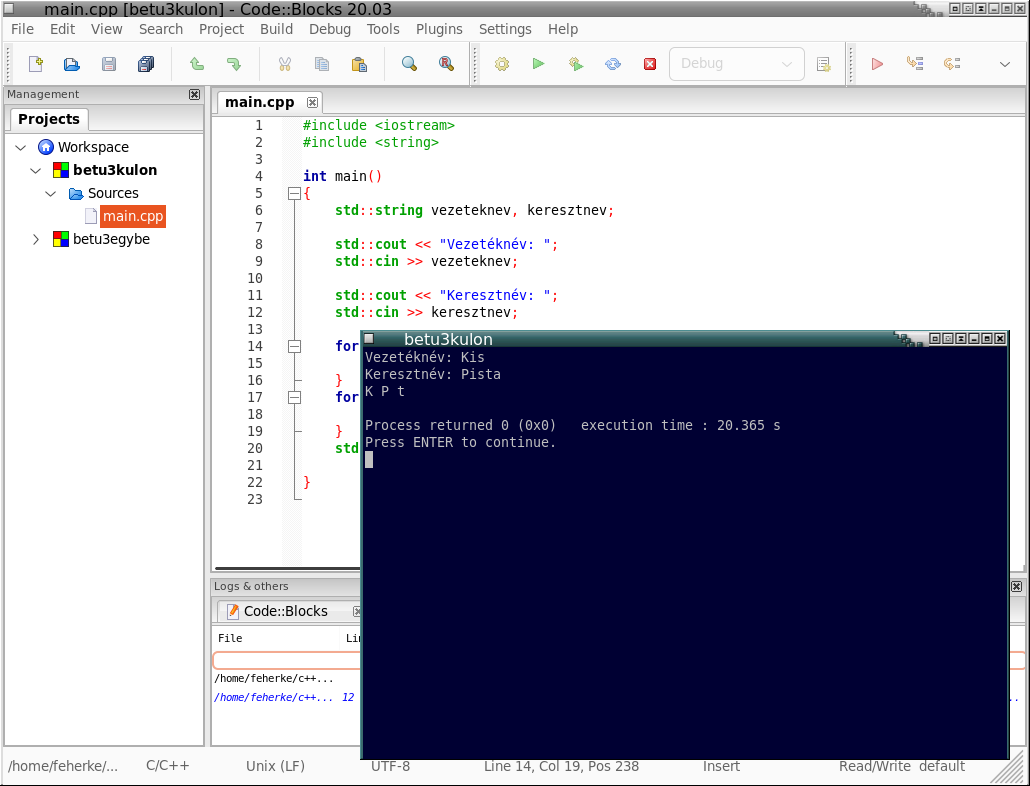Click the Insert mode status bar entry

point(721,766)
